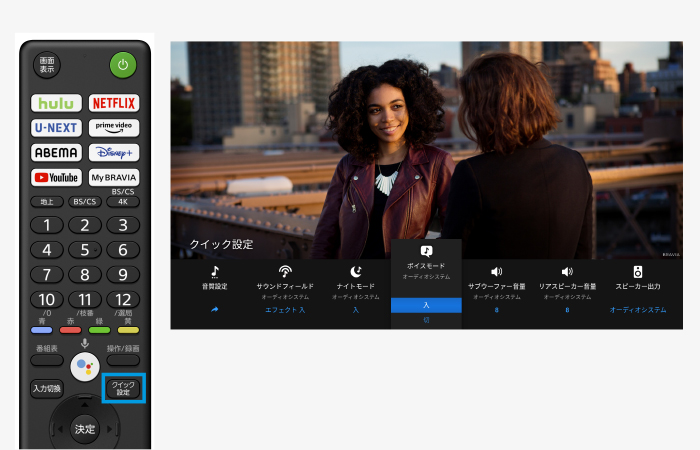Open 音質設定 via the arrow shortcut
Image resolution: width=700 pixels, height=450 pixels.
pos(214,310)
